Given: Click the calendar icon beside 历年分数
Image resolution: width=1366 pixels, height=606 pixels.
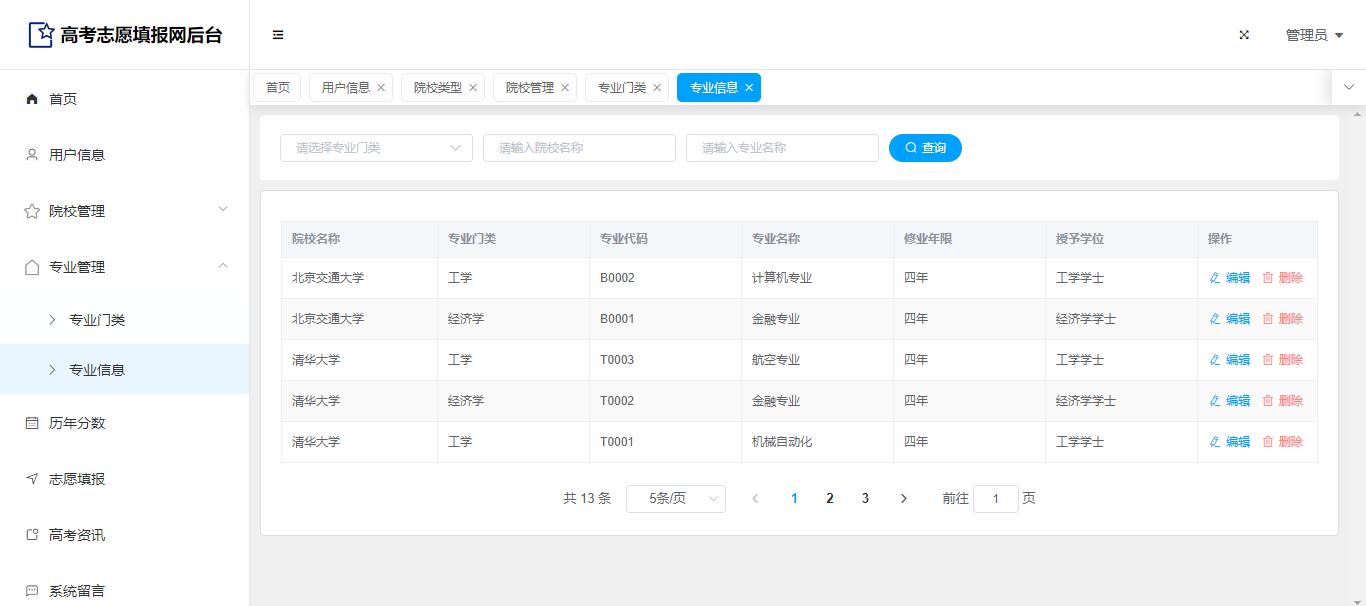Looking at the screenshot, I should click(32, 423).
